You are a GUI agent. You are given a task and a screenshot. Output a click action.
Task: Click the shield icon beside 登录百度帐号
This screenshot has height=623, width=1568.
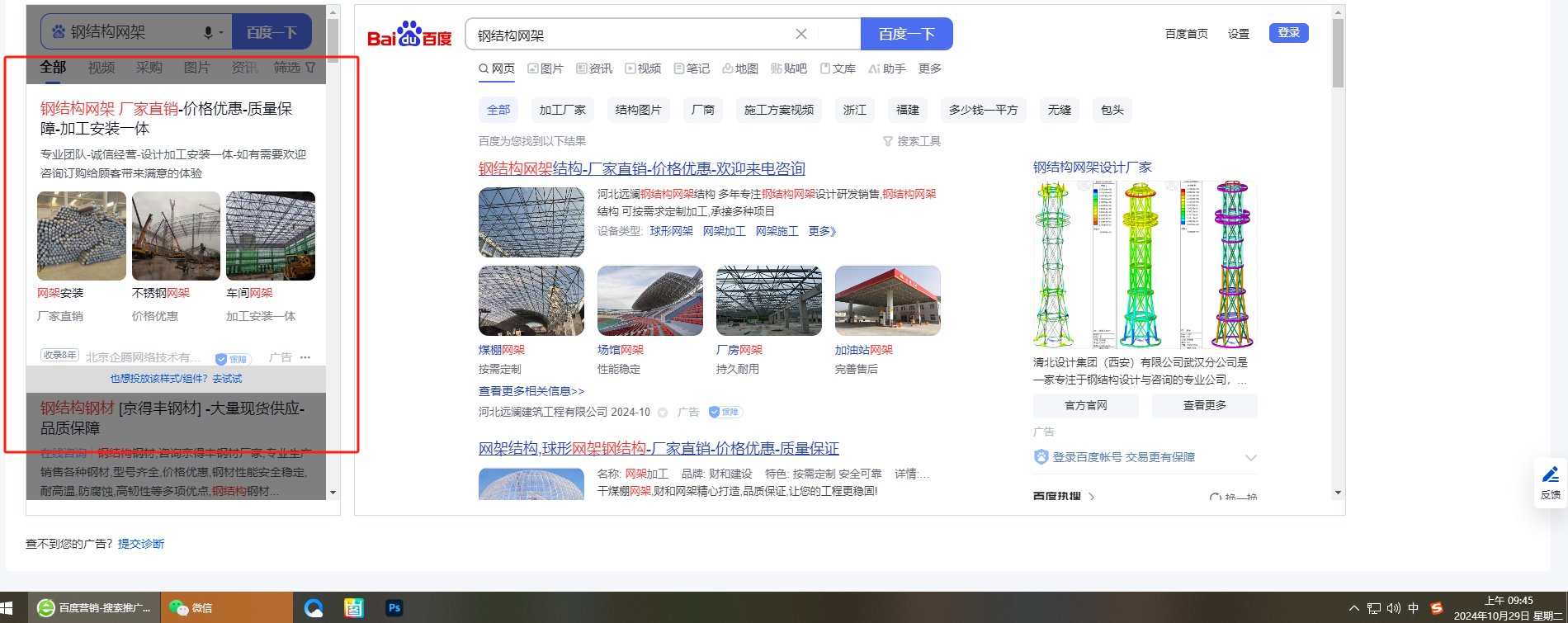click(x=1041, y=457)
